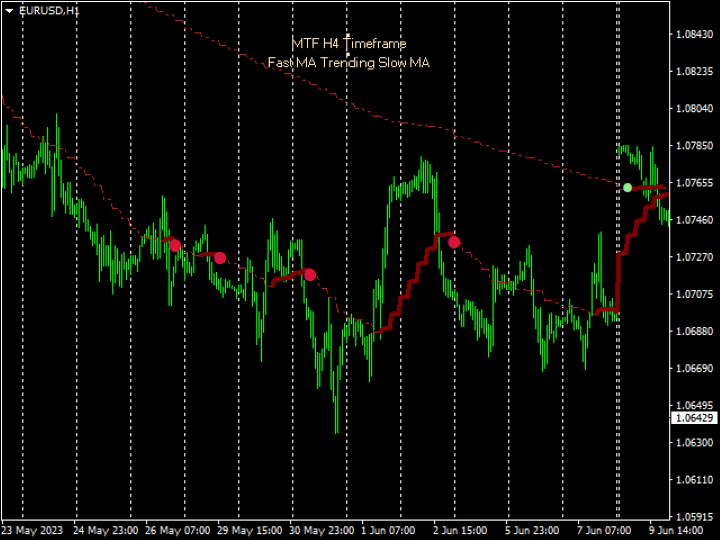
Task: Click the 29 May 15:00 time label
Action: click(250, 531)
